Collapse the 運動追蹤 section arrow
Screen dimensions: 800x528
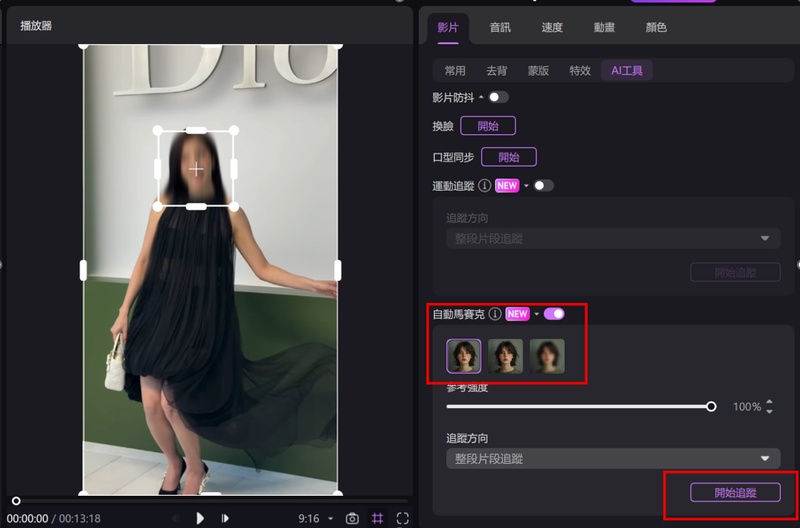click(x=526, y=186)
